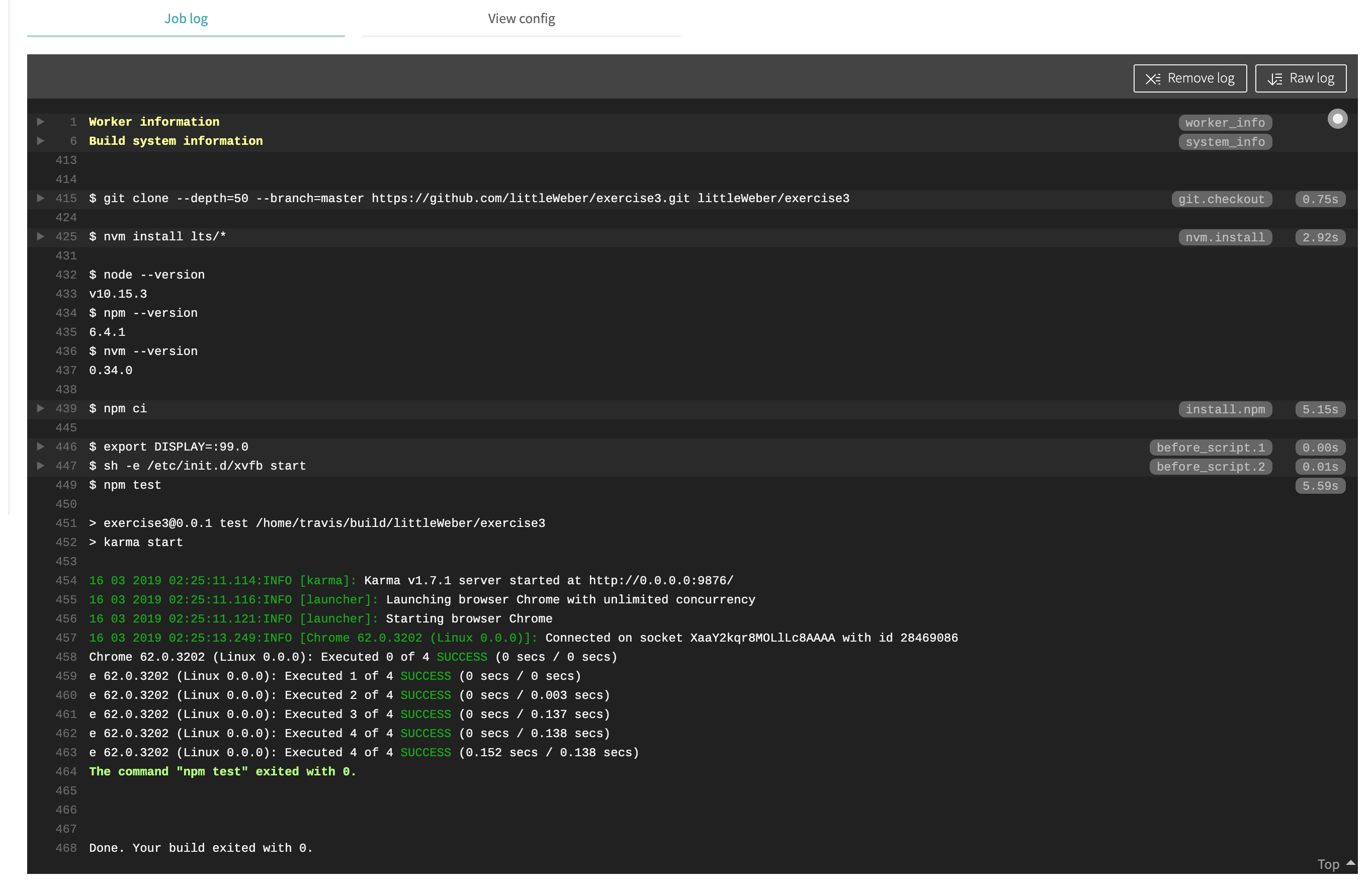Click the install.npm fold label
The image size is (1372, 888).
(x=1225, y=410)
